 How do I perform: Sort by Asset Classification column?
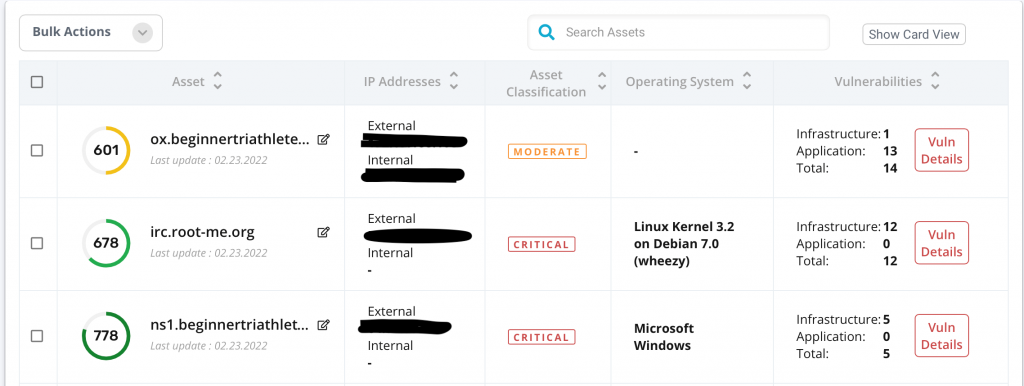click(x=601, y=82)
